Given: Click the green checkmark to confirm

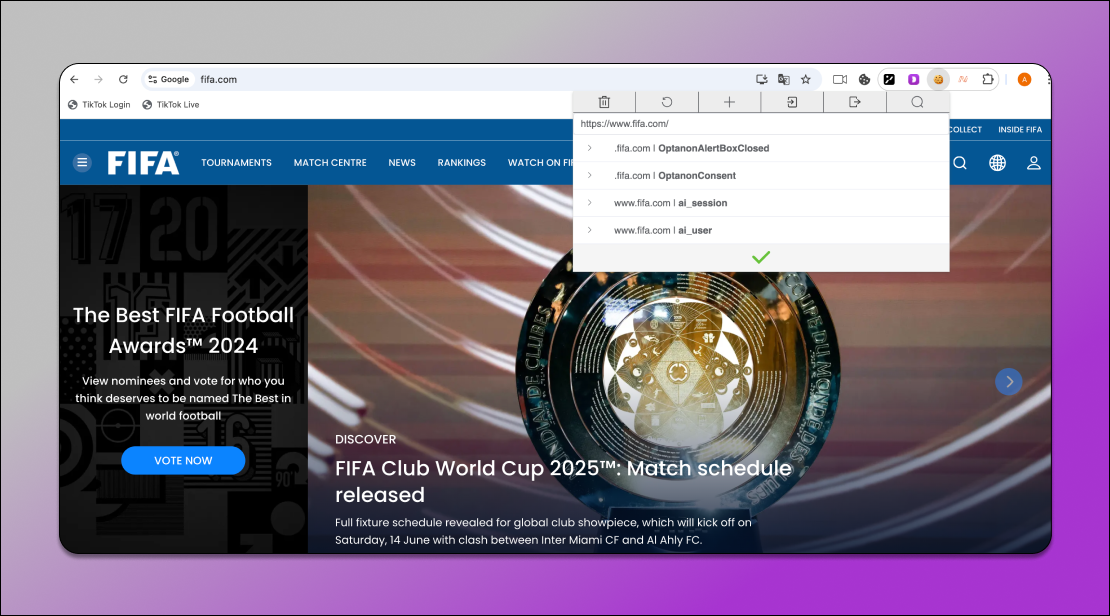Looking at the screenshot, I should tap(761, 258).
